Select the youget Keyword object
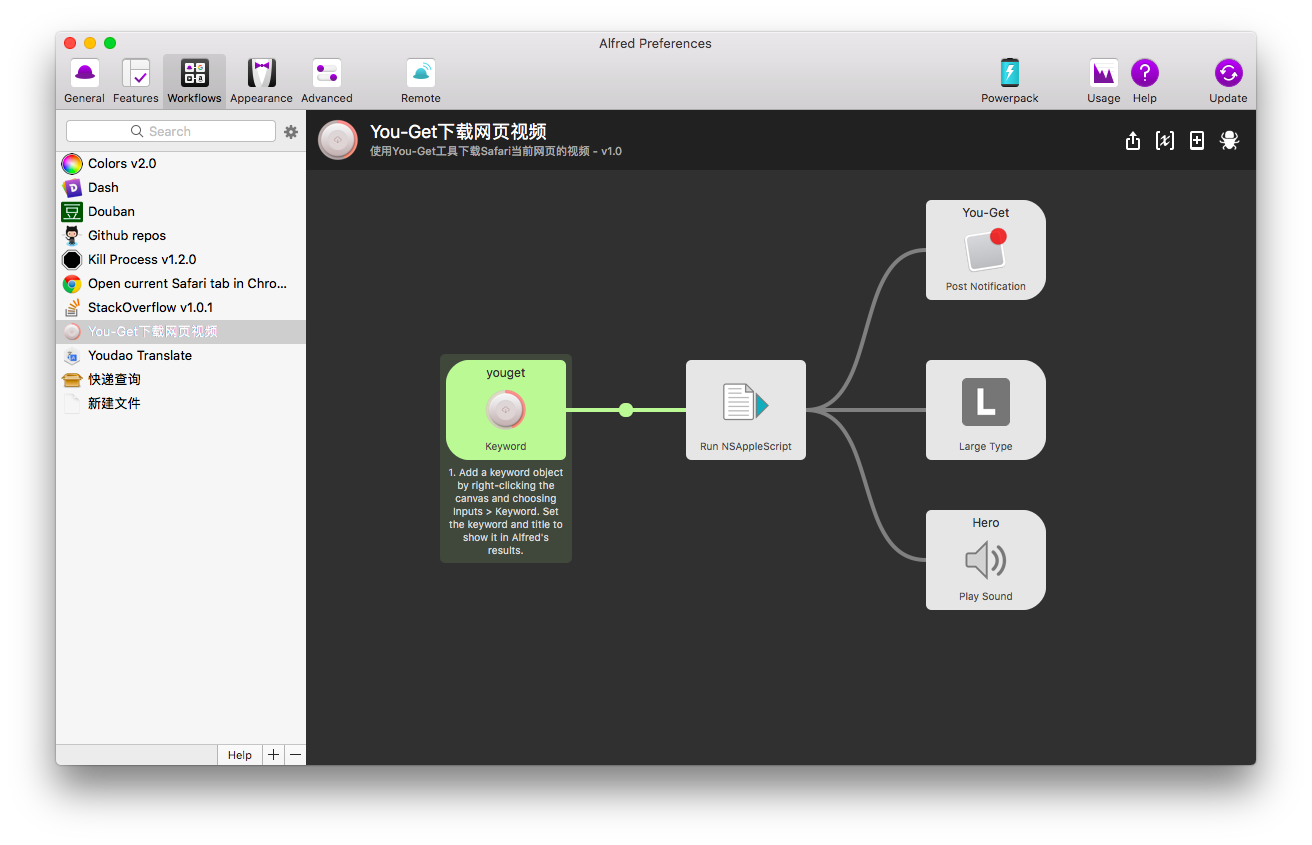This screenshot has width=1312, height=845. pyautogui.click(x=506, y=410)
